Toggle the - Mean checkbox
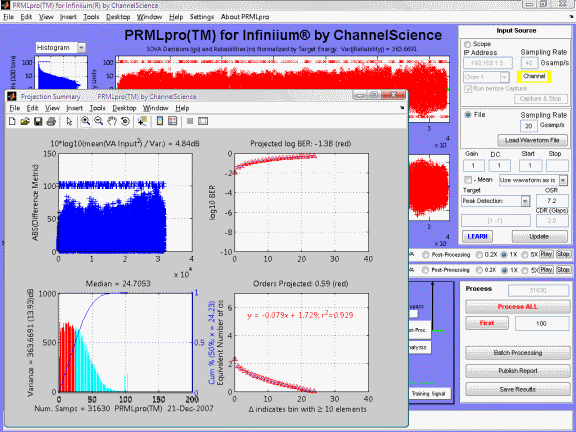This screenshot has height=432, width=576. coord(468,180)
